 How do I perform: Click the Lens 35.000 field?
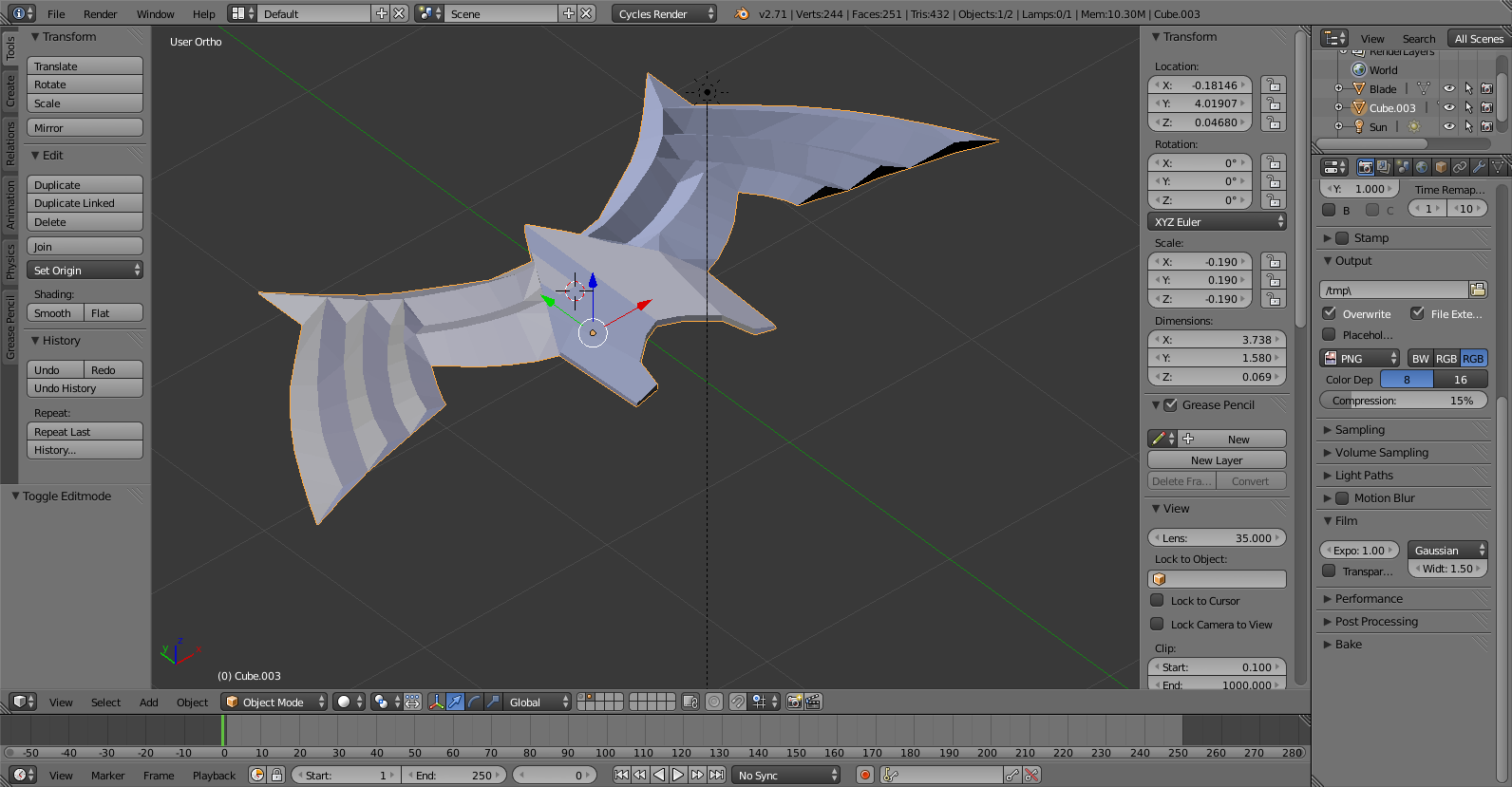[x=1217, y=538]
